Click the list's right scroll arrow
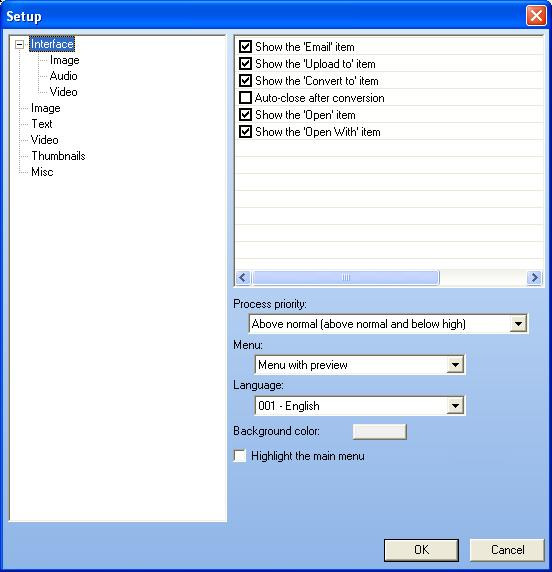Viewport: 552px width, 572px height. pyautogui.click(x=534, y=278)
